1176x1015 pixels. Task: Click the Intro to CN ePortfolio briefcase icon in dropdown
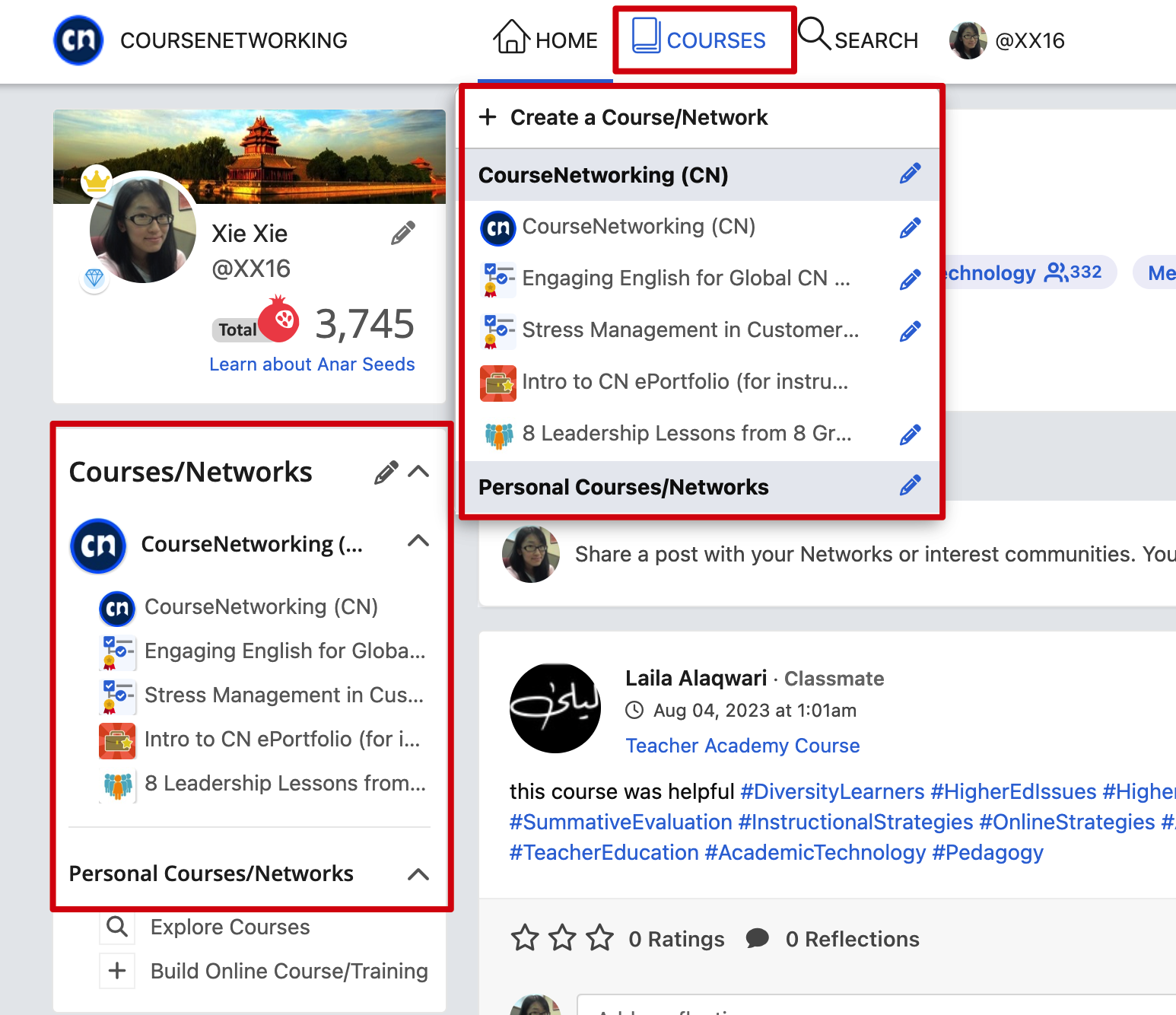coord(498,383)
